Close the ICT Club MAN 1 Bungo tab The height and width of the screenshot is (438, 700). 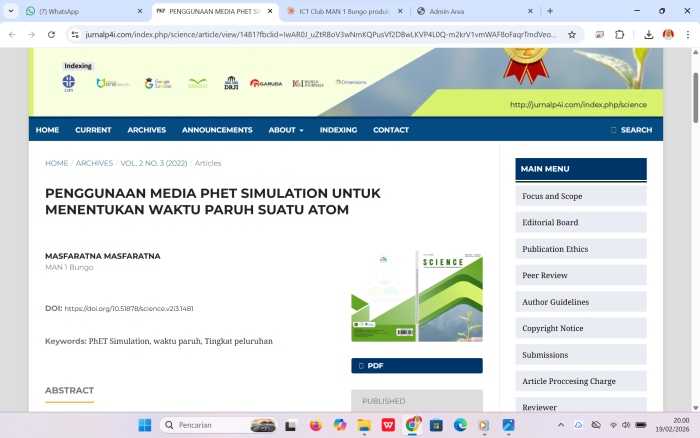(x=400, y=11)
